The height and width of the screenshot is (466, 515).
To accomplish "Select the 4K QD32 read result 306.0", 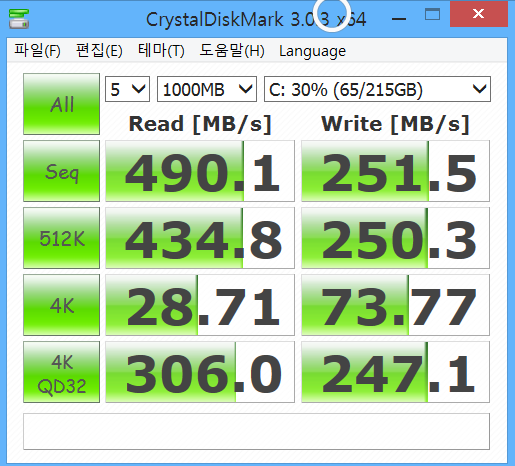I will tap(200, 372).
